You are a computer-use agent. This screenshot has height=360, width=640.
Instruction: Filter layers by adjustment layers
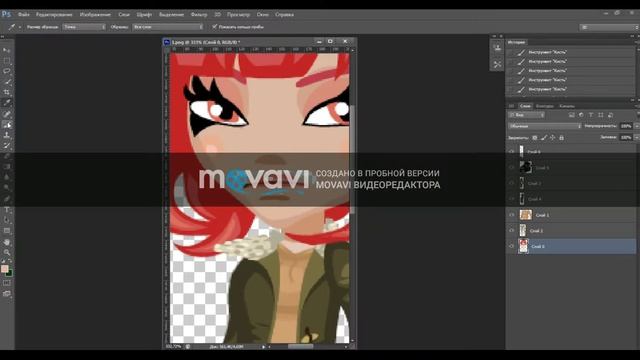581,115
